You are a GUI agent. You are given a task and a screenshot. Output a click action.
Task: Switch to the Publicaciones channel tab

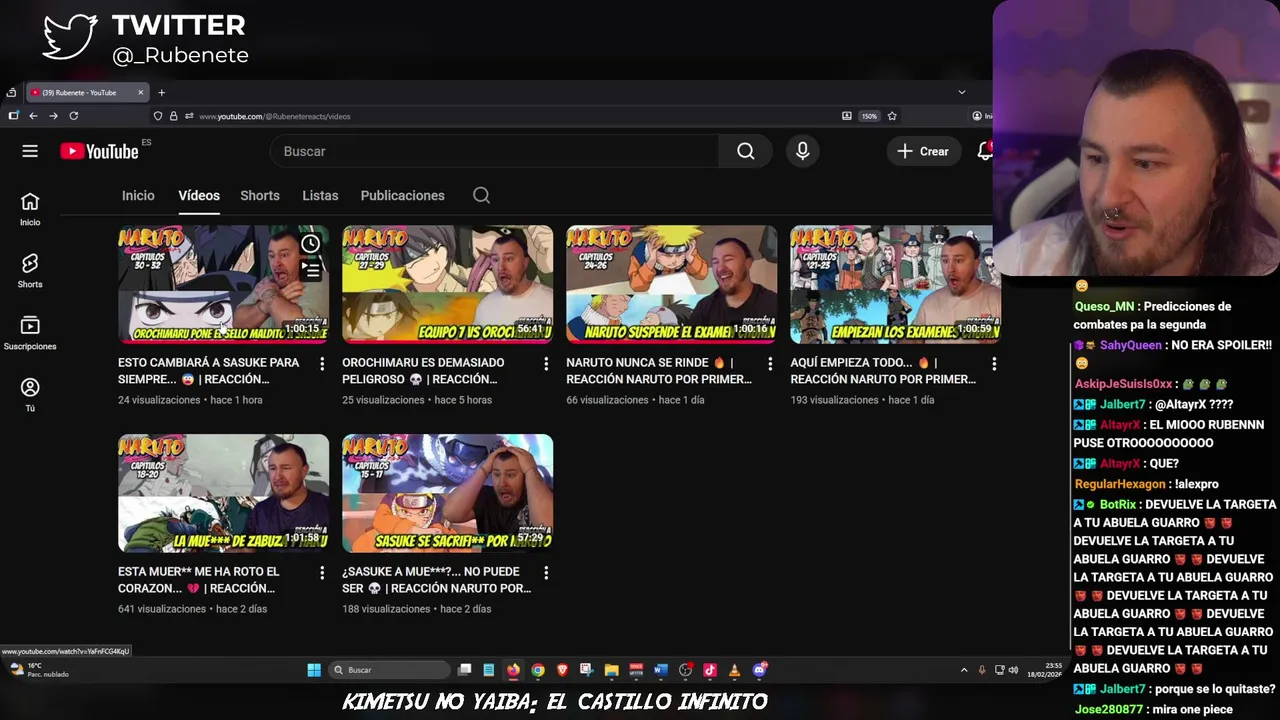[402, 195]
